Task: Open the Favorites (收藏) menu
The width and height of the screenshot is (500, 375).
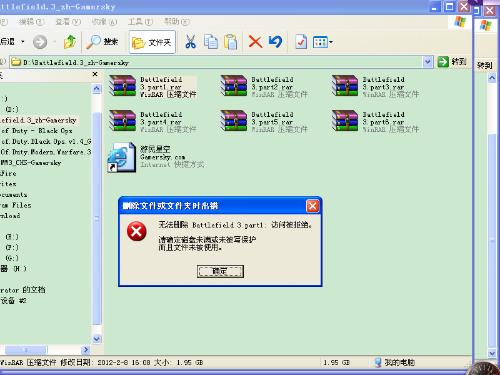Action: (104, 22)
